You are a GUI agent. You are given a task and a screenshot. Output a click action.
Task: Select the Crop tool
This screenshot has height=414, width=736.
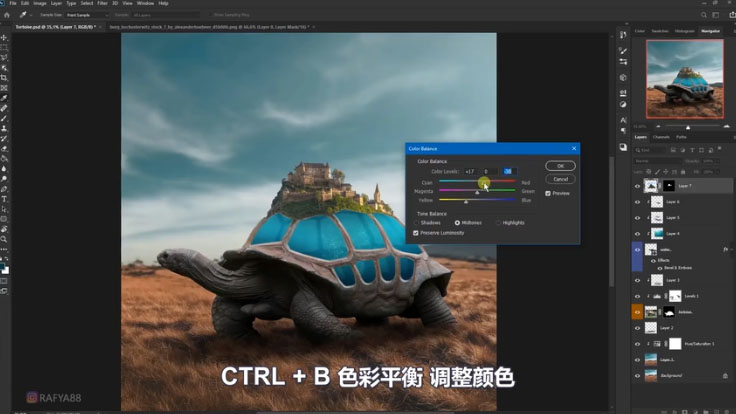click(5, 77)
